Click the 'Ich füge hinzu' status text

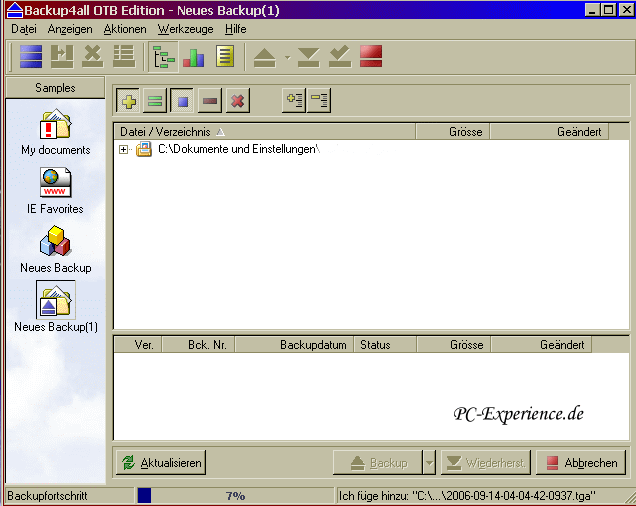pos(467,495)
